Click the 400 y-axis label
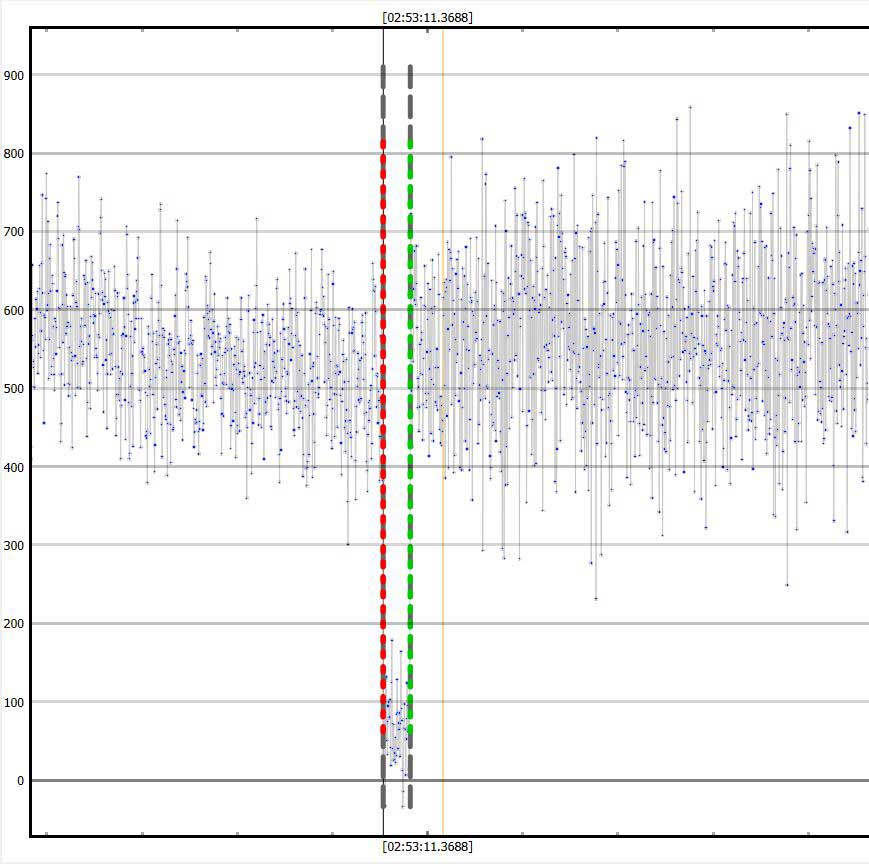 14,467
